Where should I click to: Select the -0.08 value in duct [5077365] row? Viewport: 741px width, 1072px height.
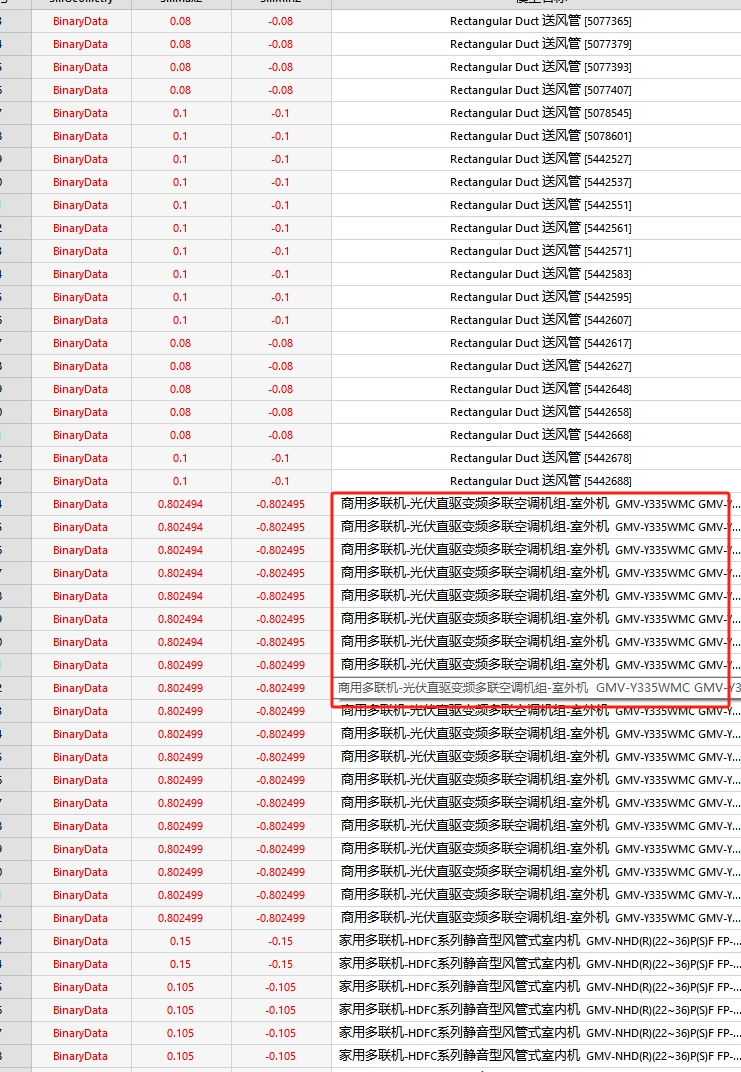[280, 21]
